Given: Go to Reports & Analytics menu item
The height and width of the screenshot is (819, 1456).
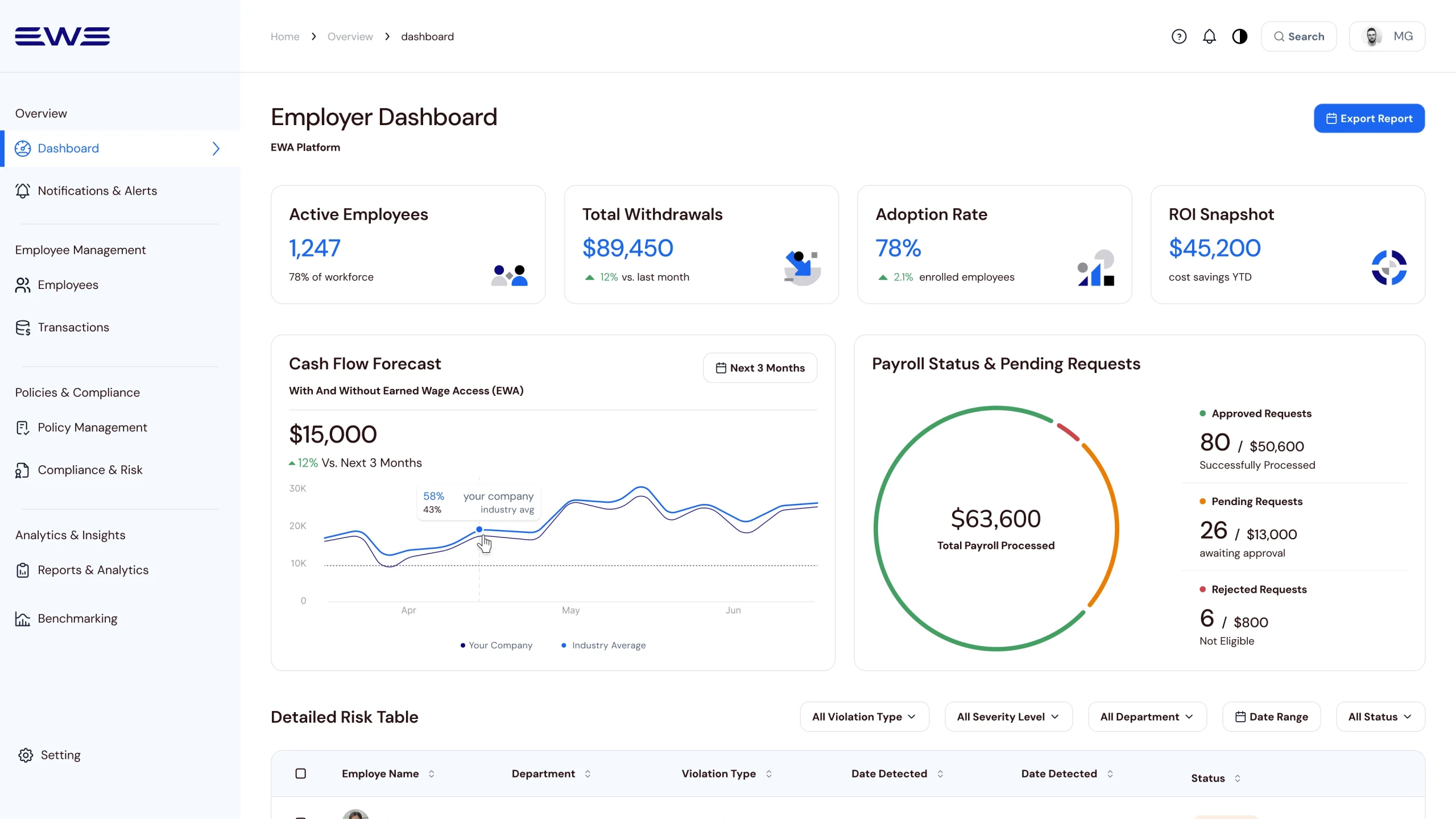Looking at the screenshot, I should [x=93, y=570].
